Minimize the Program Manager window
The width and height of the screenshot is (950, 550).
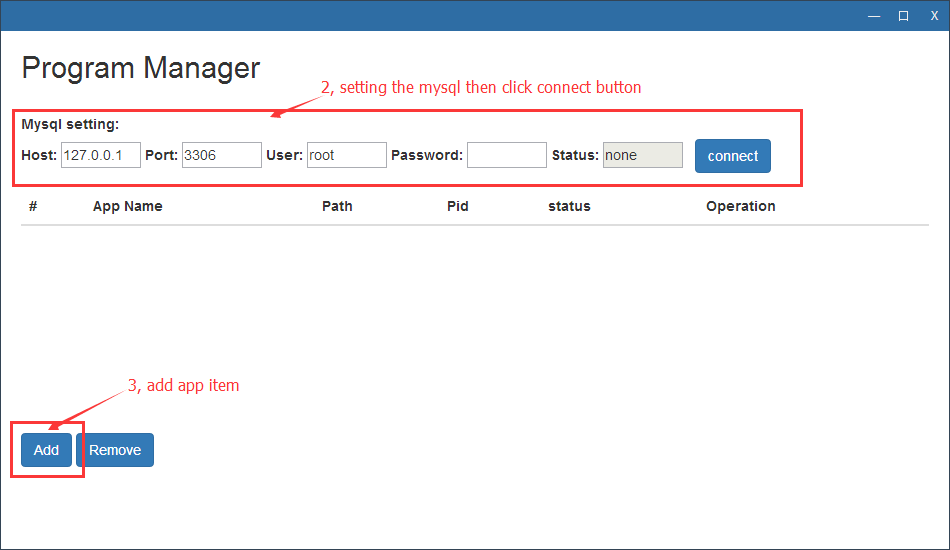[874, 16]
